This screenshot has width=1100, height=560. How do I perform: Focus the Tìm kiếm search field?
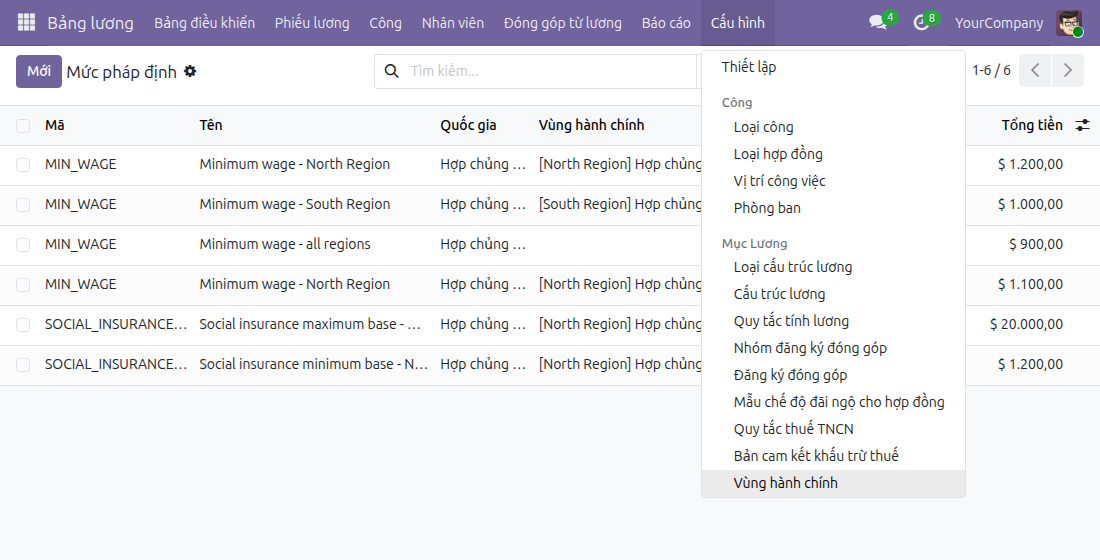pyautogui.click(x=551, y=71)
